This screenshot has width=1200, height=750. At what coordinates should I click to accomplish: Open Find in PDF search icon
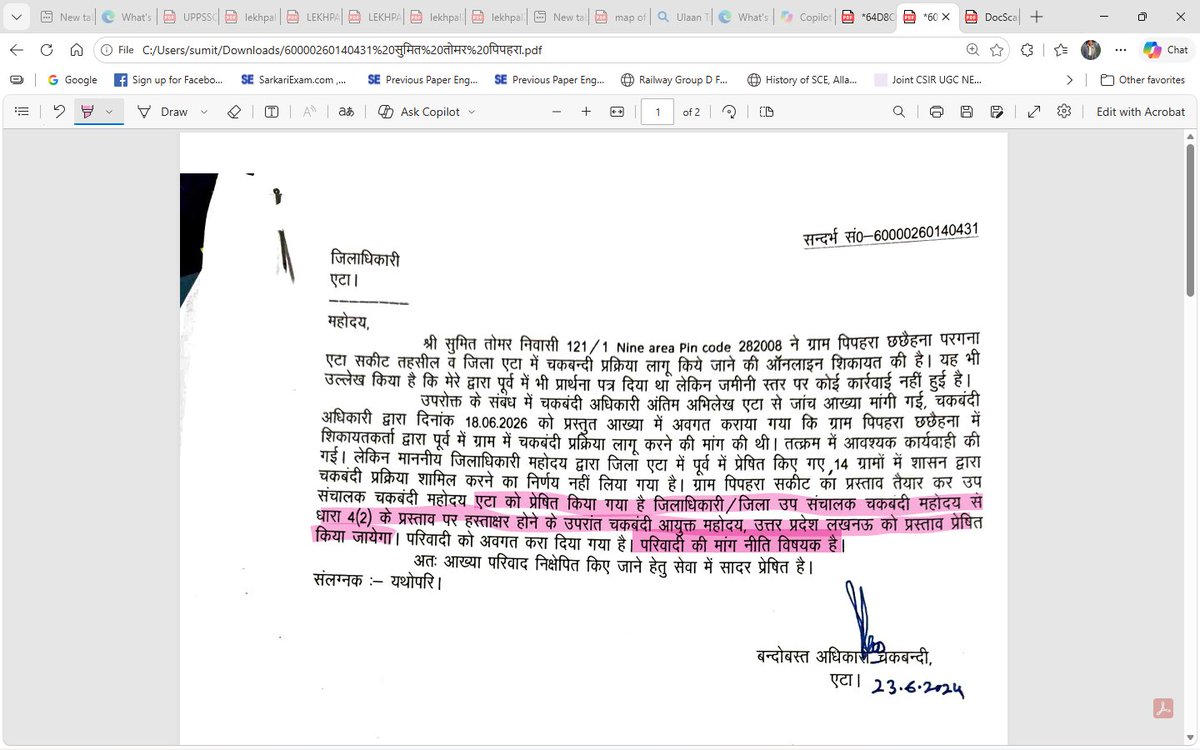click(900, 112)
